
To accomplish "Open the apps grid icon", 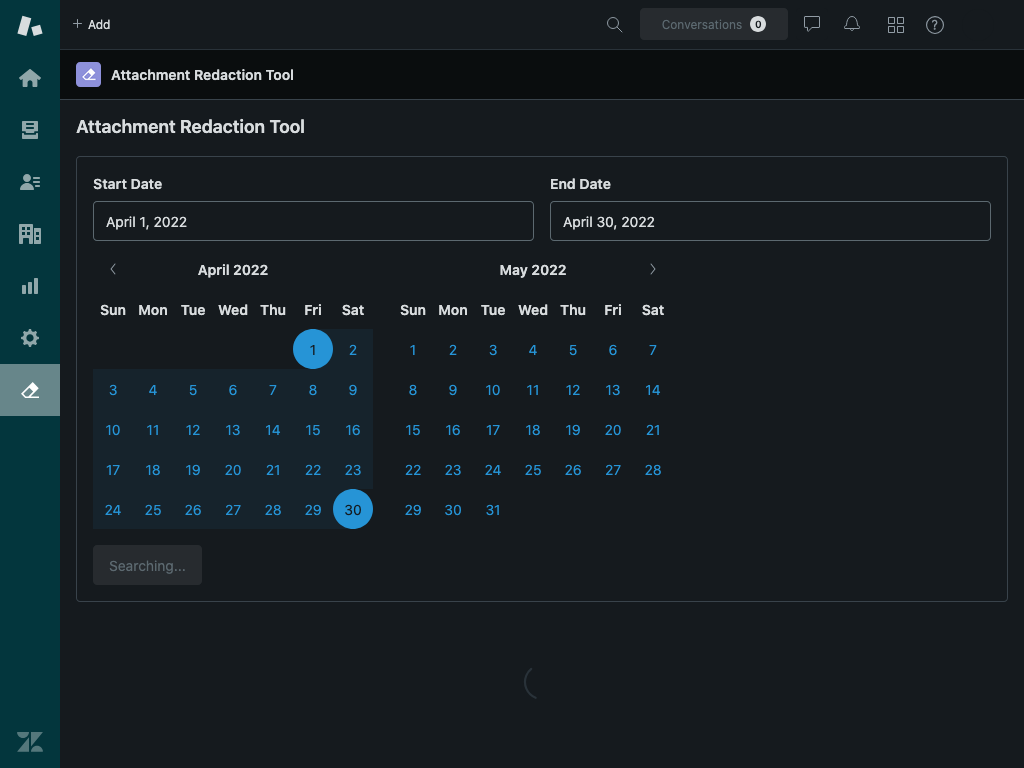I will point(896,24).
